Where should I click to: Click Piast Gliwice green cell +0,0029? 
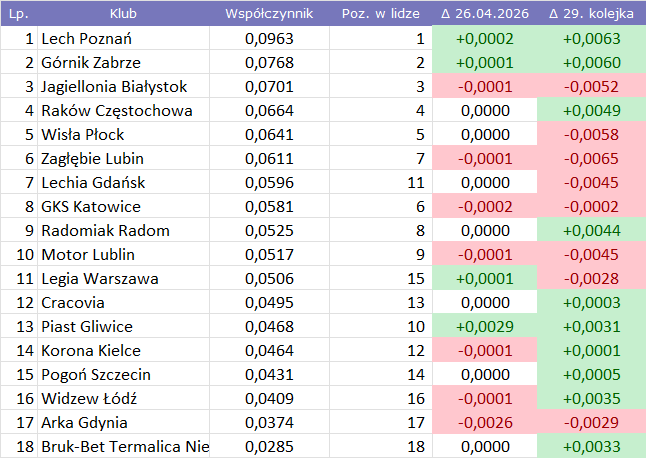[484, 327]
